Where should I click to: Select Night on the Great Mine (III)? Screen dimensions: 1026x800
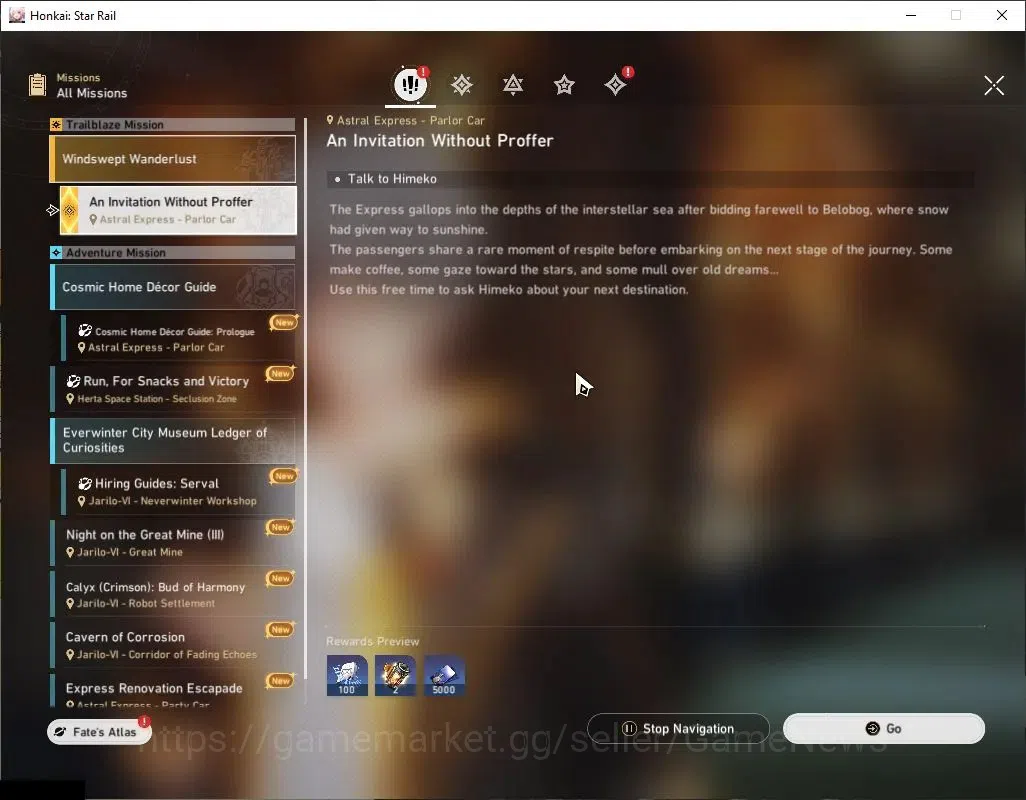173,542
